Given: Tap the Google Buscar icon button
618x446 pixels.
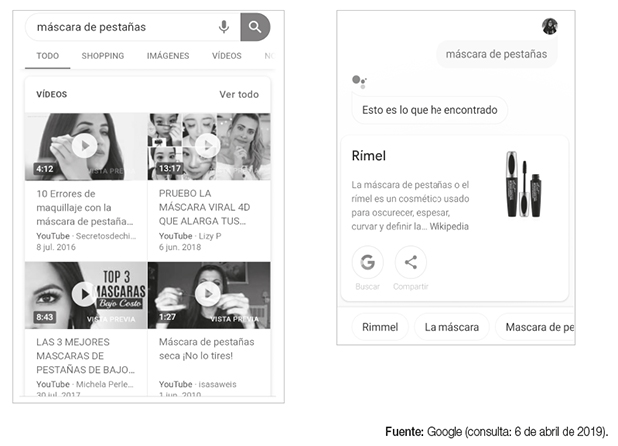Looking at the screenshot, I should (367, 262).
